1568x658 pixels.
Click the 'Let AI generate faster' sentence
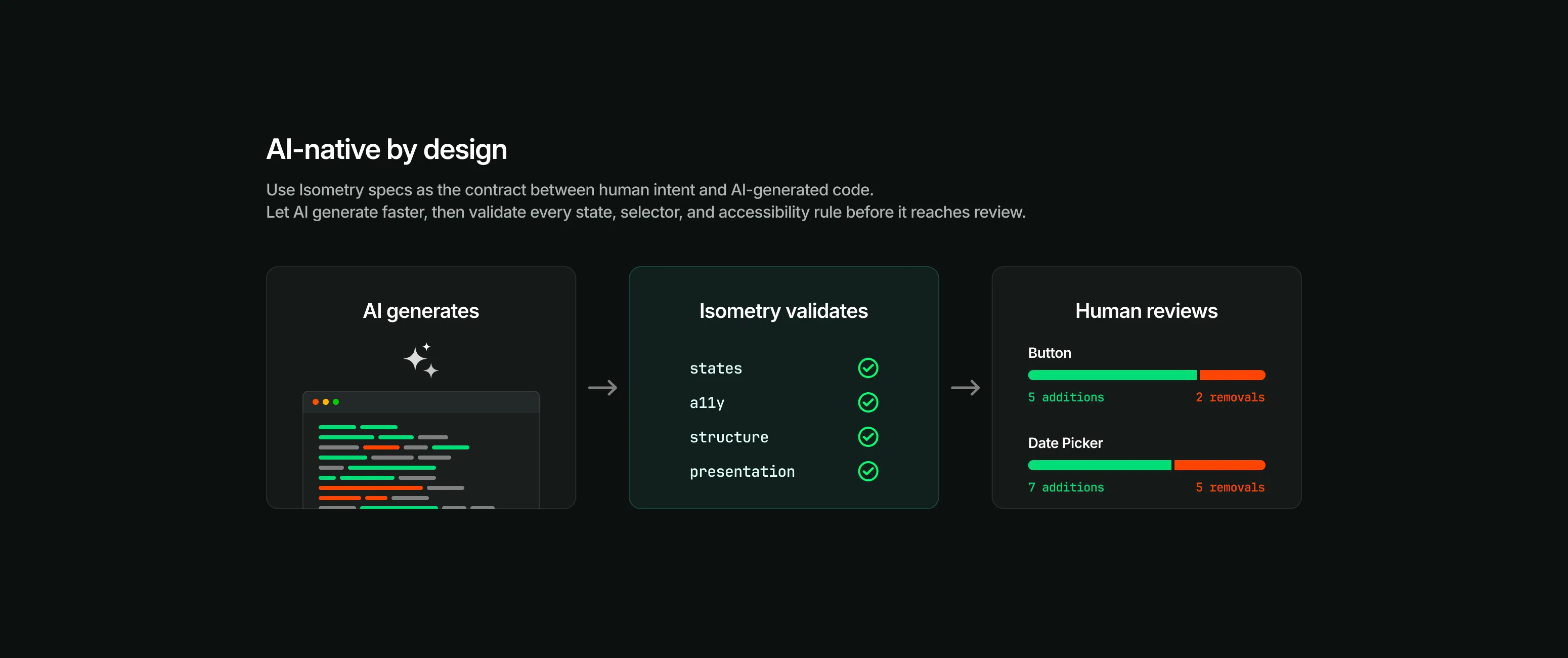click(x=646, y=212)
